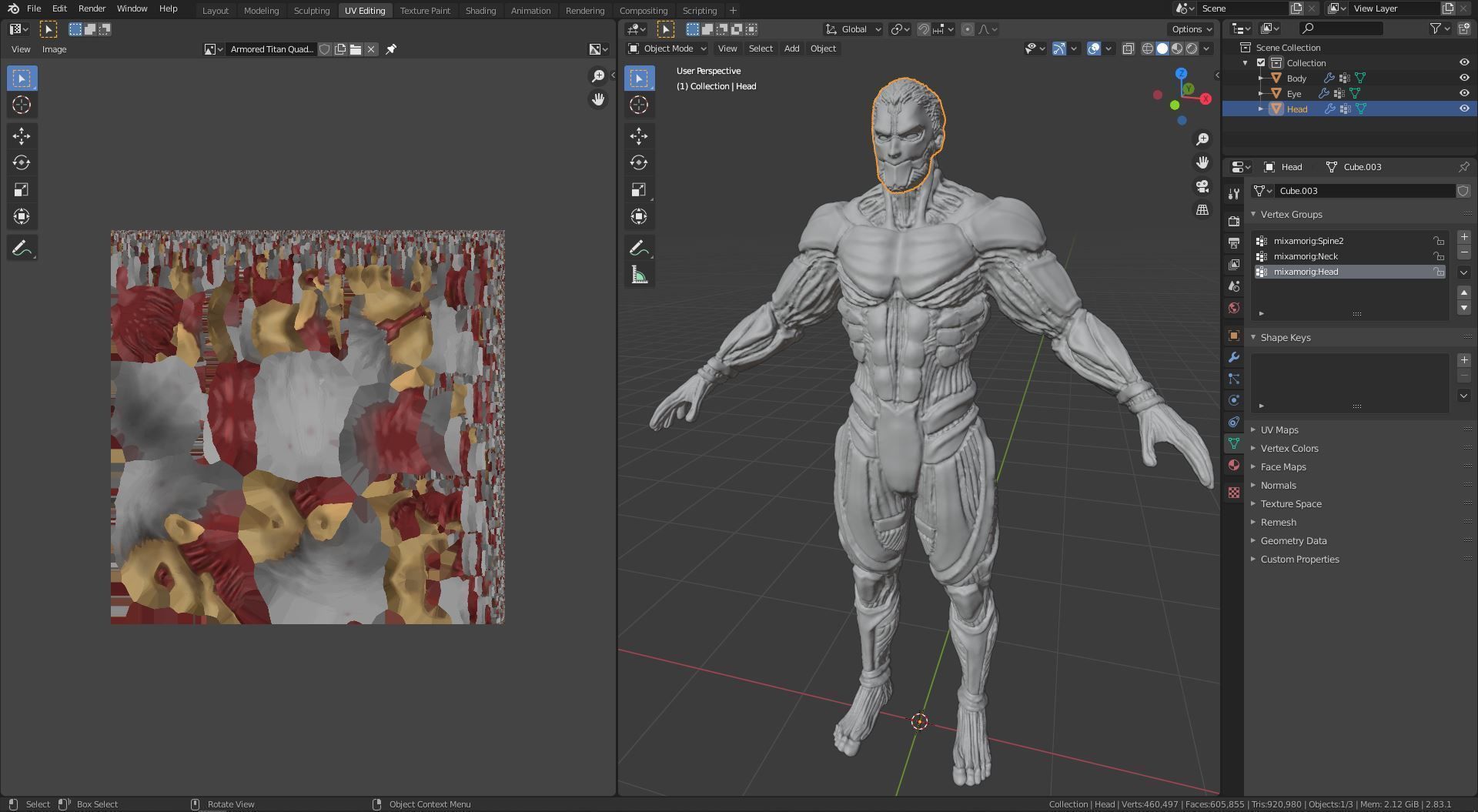Open the Active Tool settings tab
1478x812 pixels.
point(1234,194)
